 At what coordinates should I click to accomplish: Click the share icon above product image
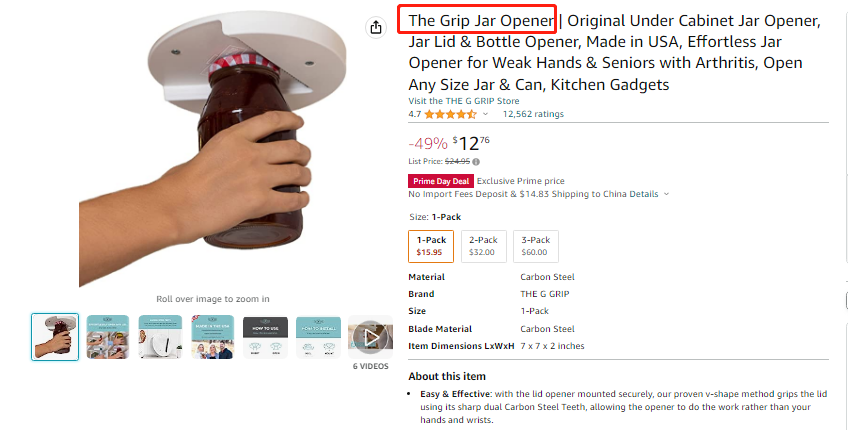coord(376,28)
